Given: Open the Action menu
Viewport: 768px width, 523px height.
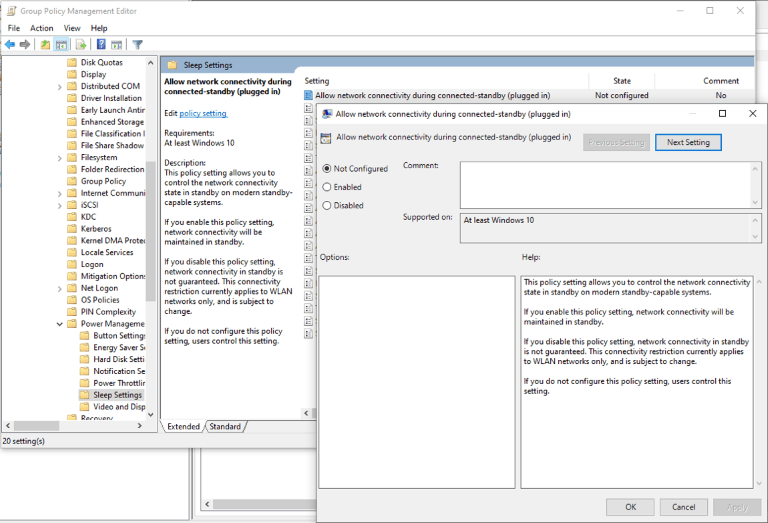Looking at the screenshot, I should [x=42, y=28].
